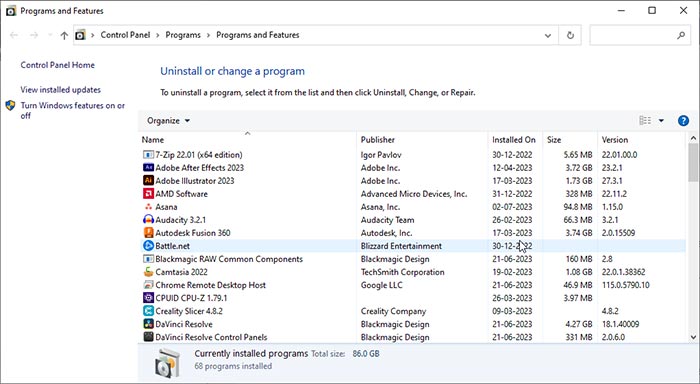Image resolution: width=700 pixels, height=384 pixels.
Task: Click the scrollbar up arrow
Action: (x=693, y=138)
